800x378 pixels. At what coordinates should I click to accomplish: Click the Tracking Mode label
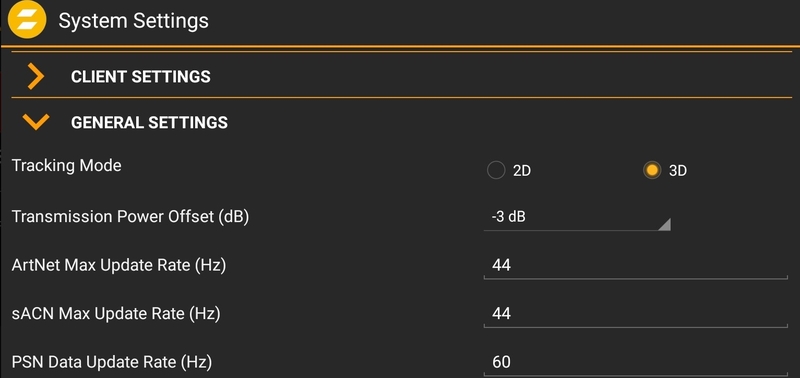(x=67, y=166)
